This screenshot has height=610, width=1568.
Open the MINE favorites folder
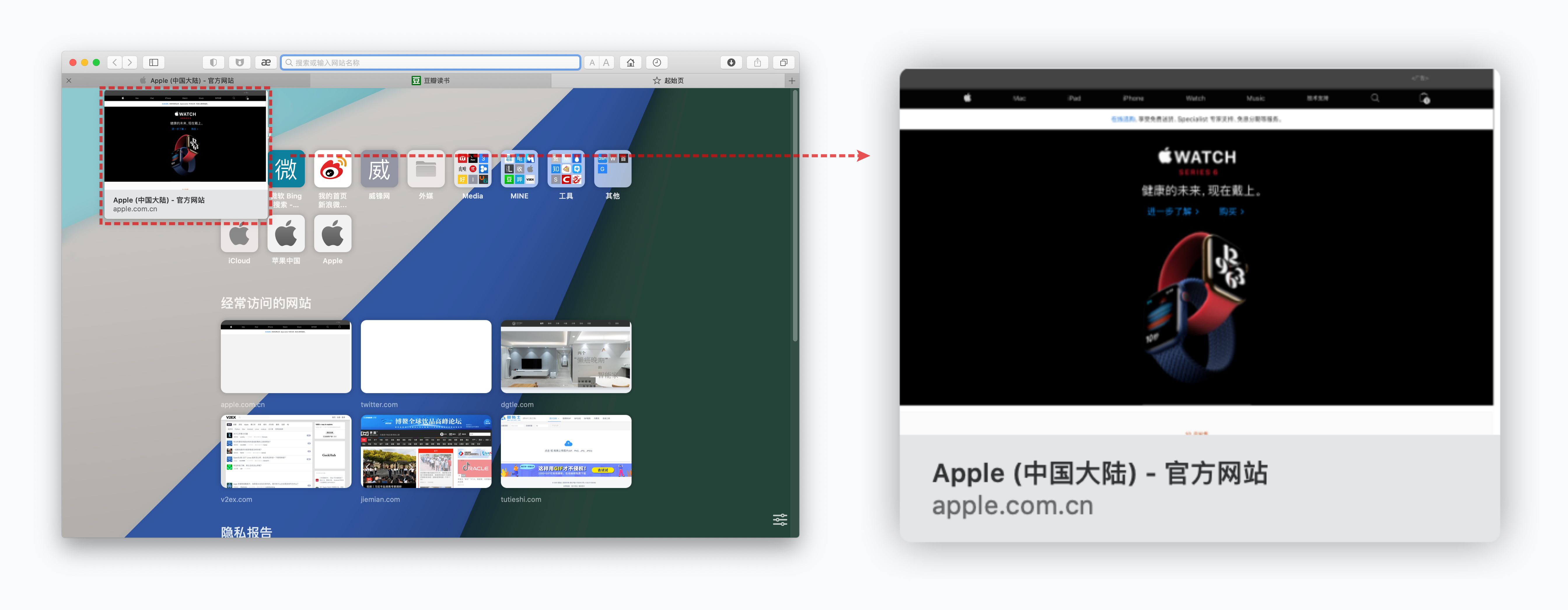click(519, 169)
